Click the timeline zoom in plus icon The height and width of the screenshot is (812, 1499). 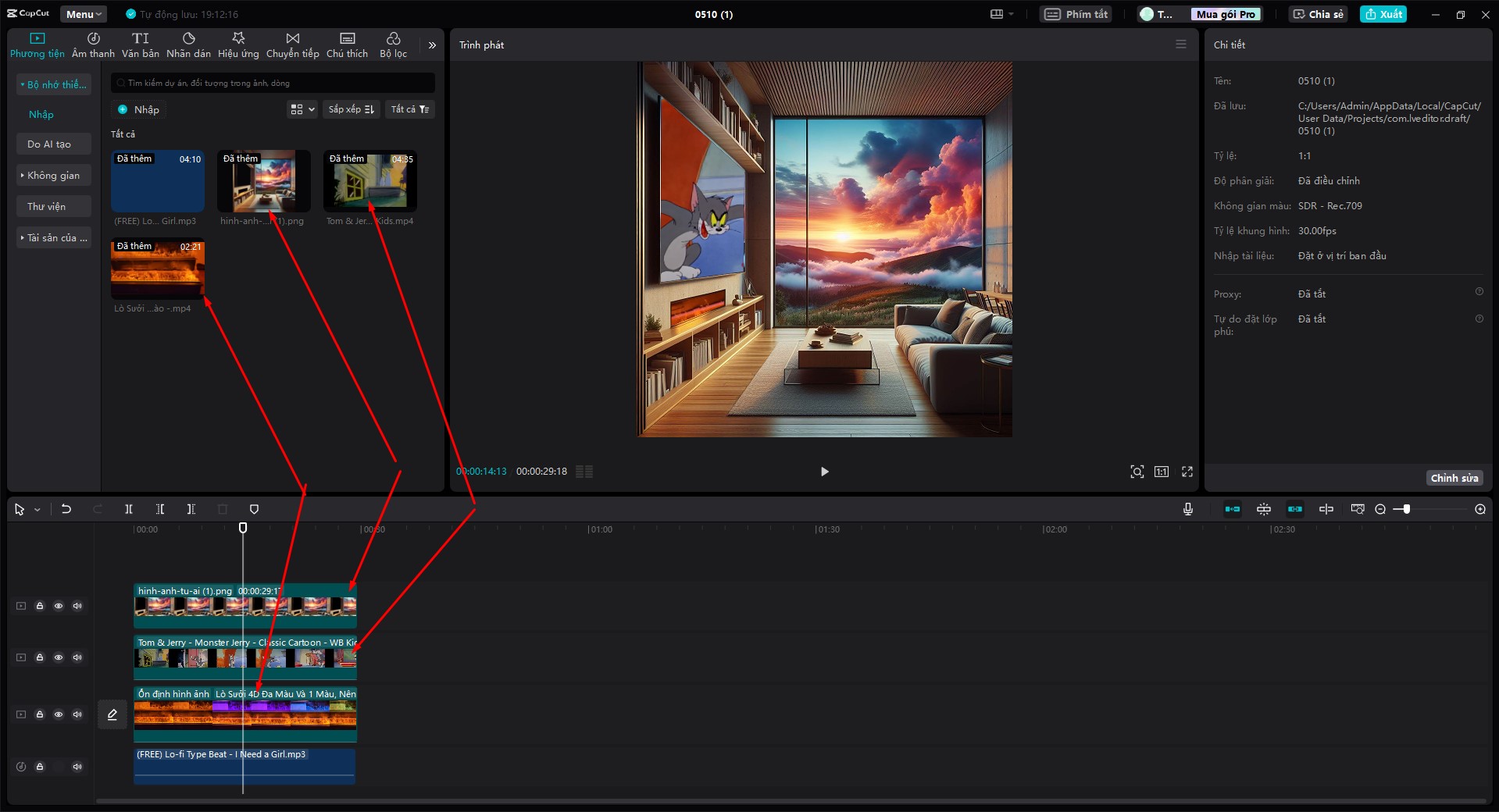1479,509
